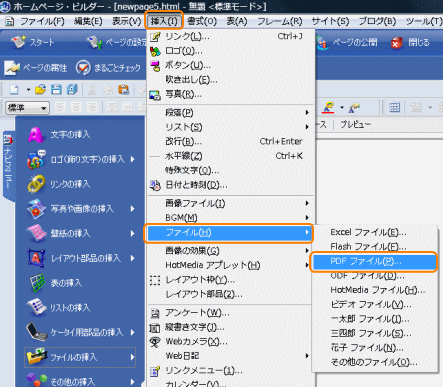Select ロゴ(飾り文字)の挿入 in navi menu
Image resolution: width=443 pixels, height=387 pixels.
(80, 159)
